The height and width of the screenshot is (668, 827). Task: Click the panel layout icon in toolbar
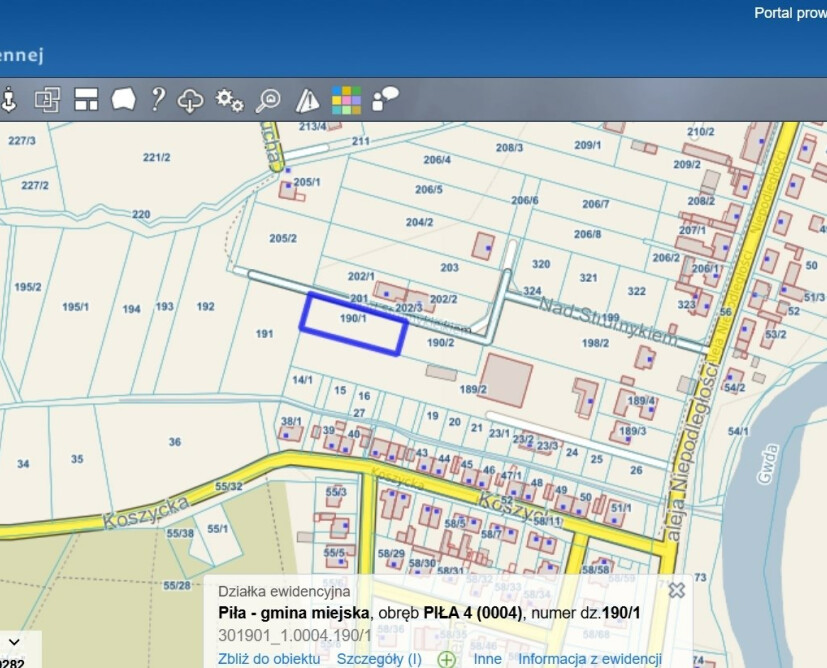click(x=86, y=100)
